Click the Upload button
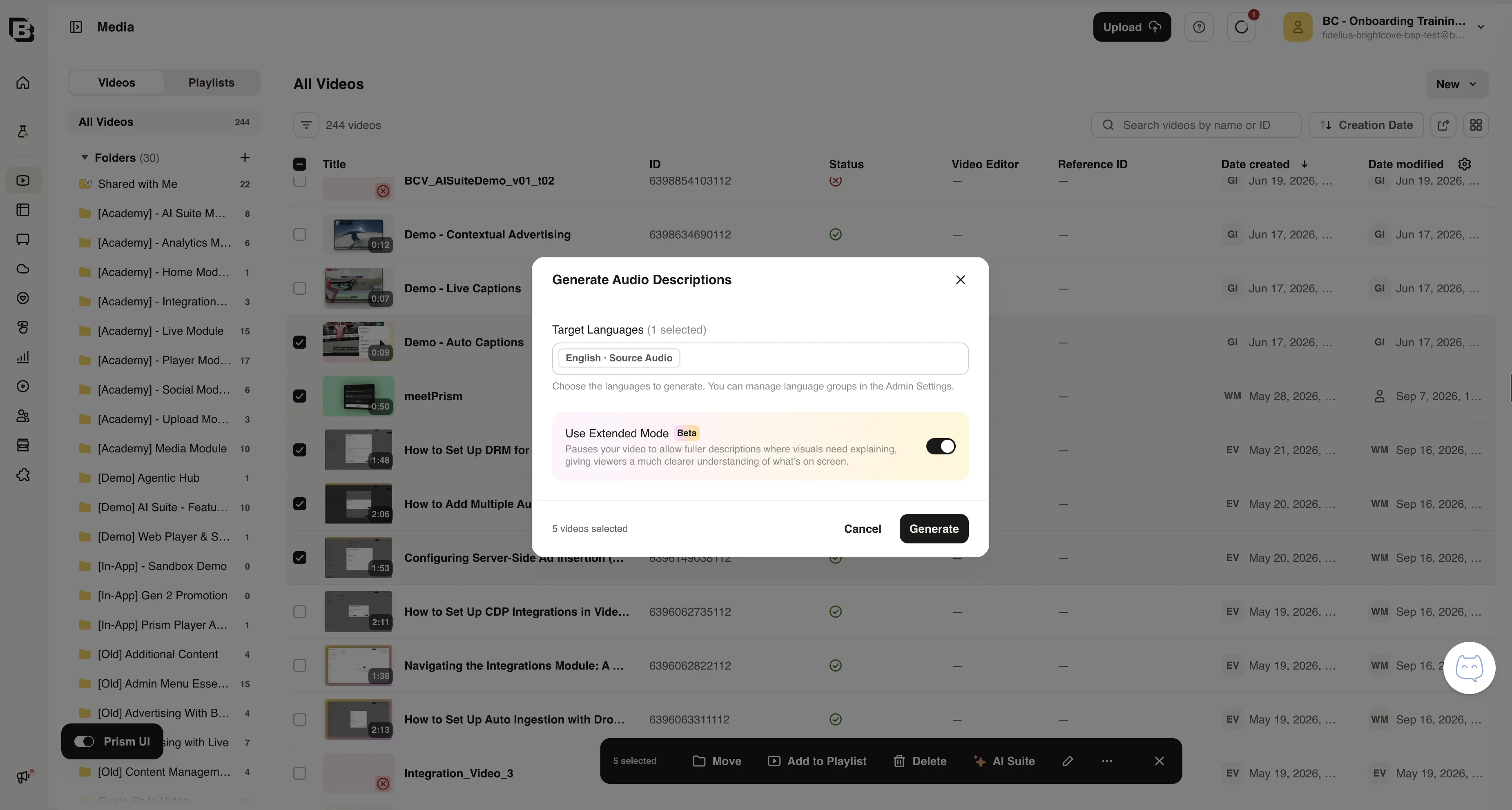 [x=1132, y=27]
